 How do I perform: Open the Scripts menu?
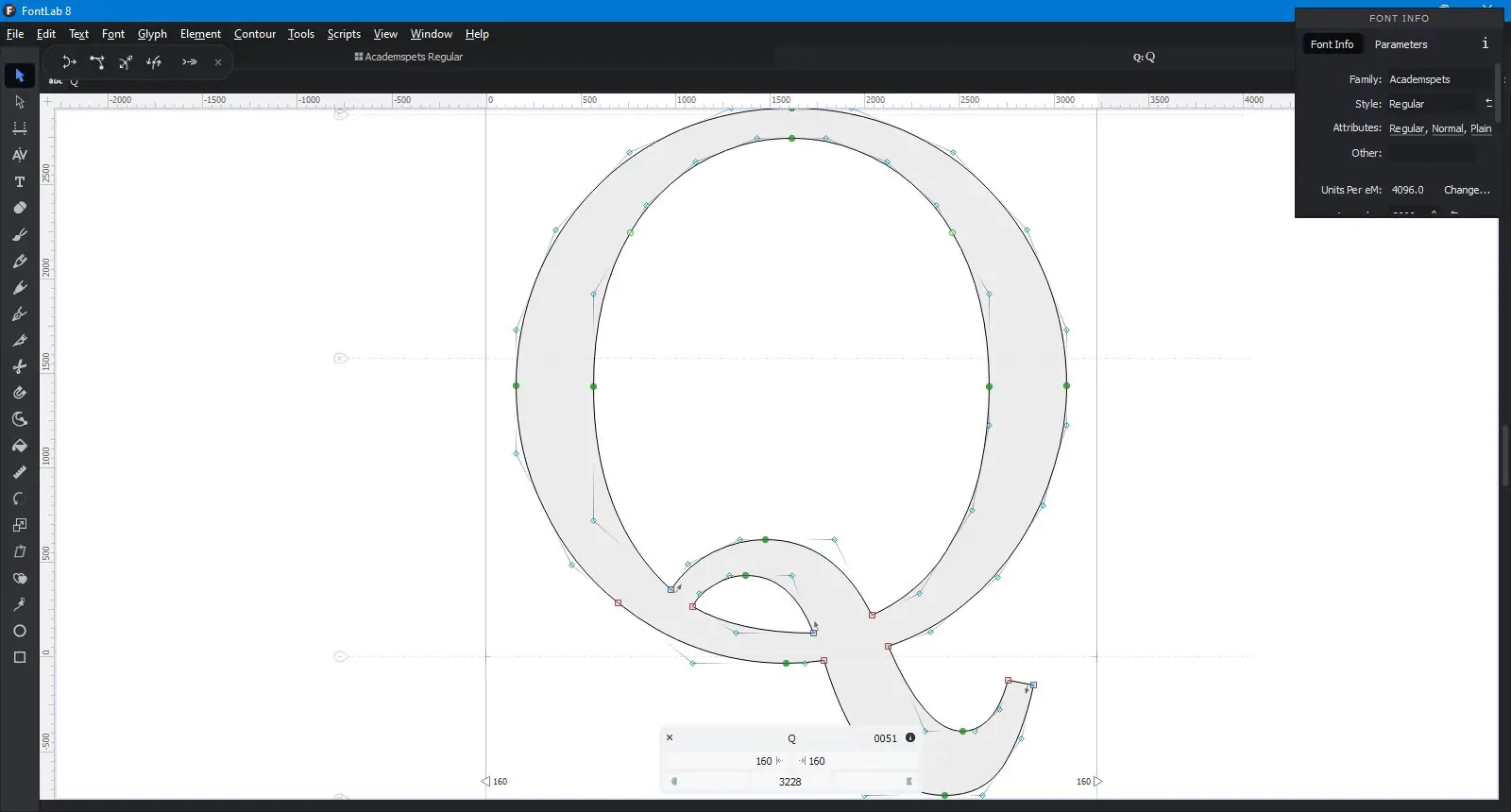coord(344,34)
